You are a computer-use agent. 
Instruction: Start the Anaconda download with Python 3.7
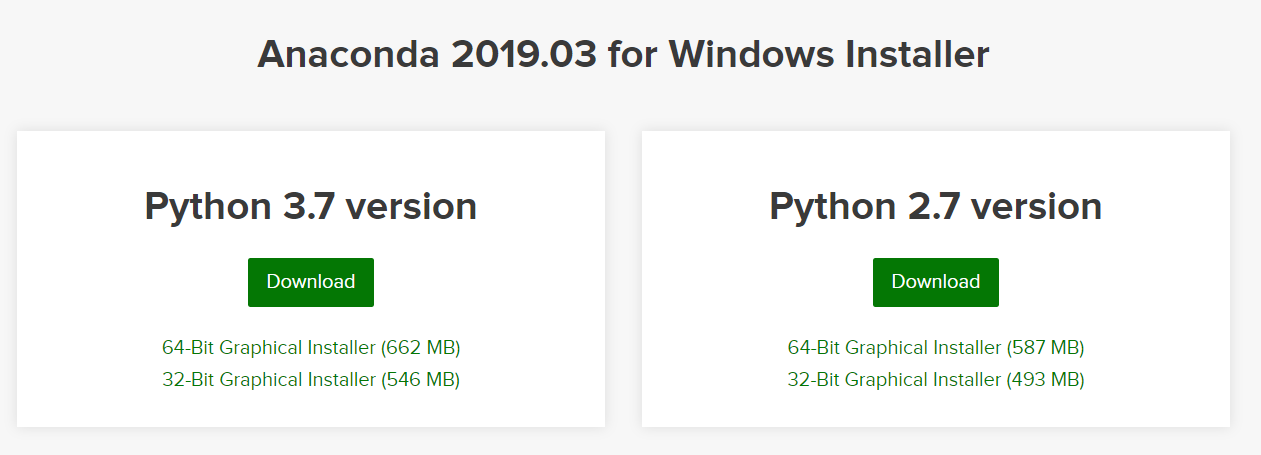click(310, 282)
